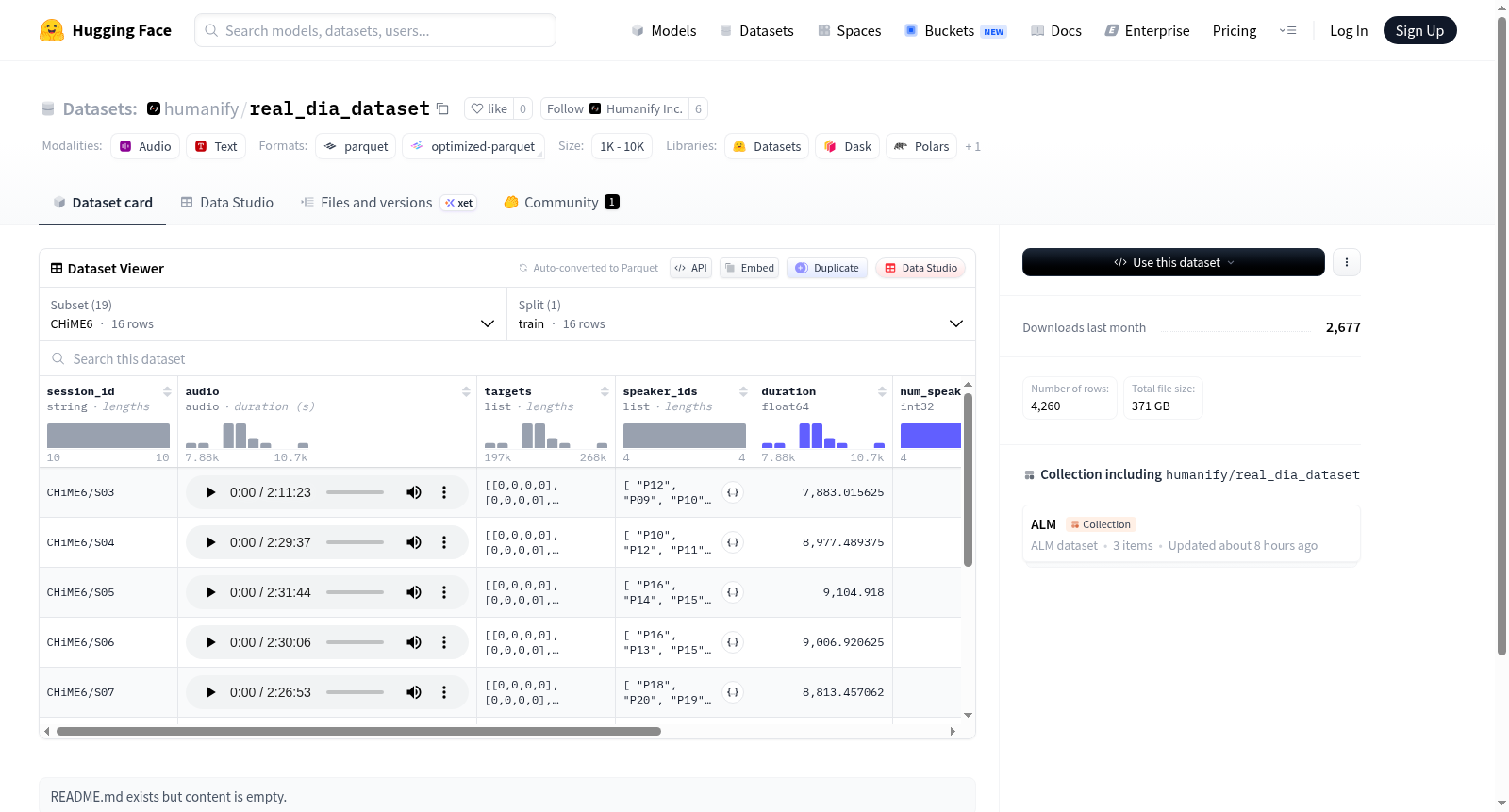The height and width of the screenshot is (812, 1509).
Task: Open Buckets in the top navigation
Action: (955, 30)
